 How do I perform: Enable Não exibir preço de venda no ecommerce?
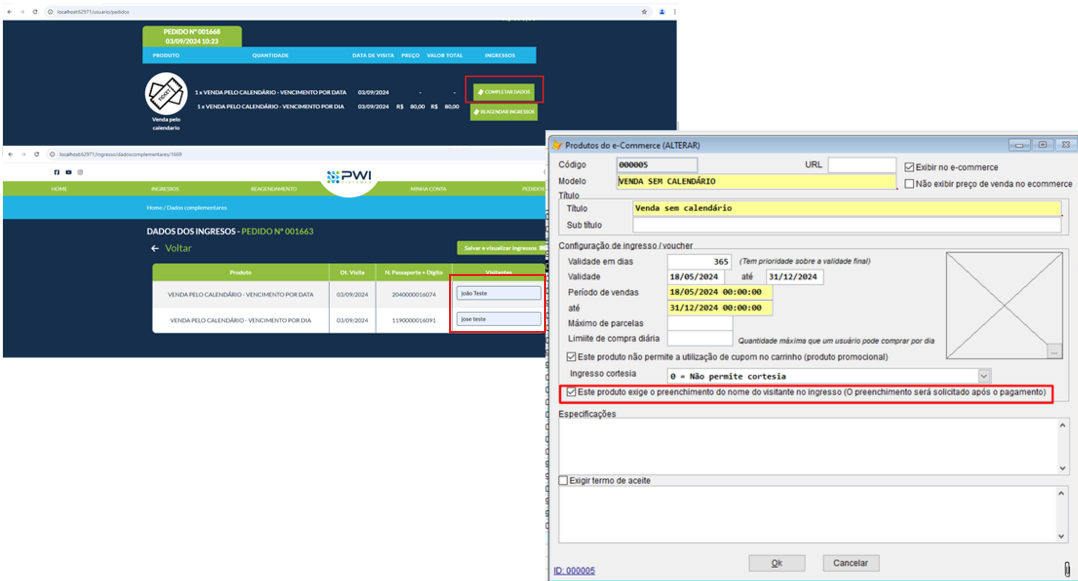pyautogui.click(x=909, y=184)
